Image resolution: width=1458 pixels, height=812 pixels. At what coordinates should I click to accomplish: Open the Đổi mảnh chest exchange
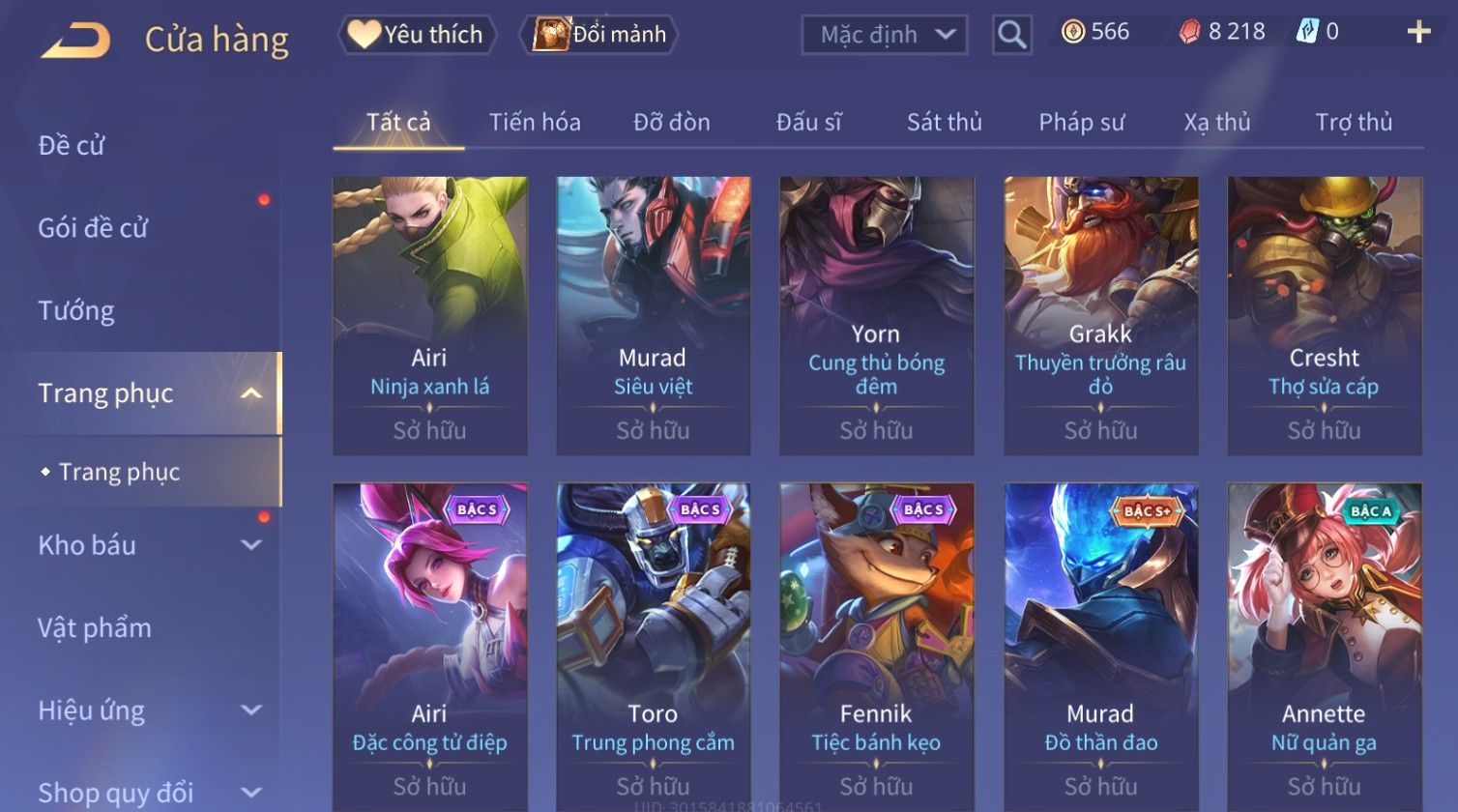552,34
